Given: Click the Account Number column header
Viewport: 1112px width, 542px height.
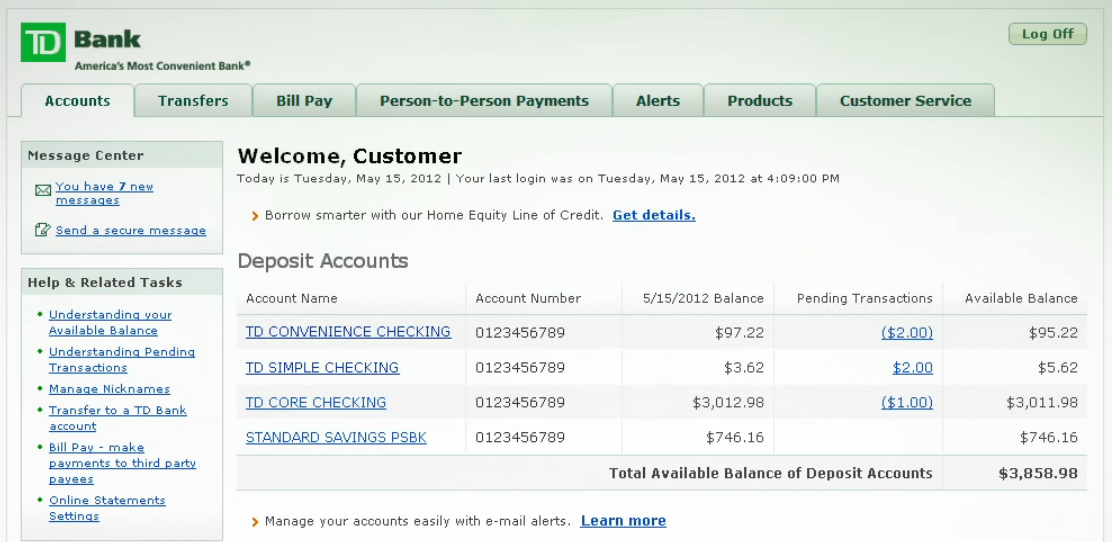Looking at the screenshot, I should click(x=528, y=298).
